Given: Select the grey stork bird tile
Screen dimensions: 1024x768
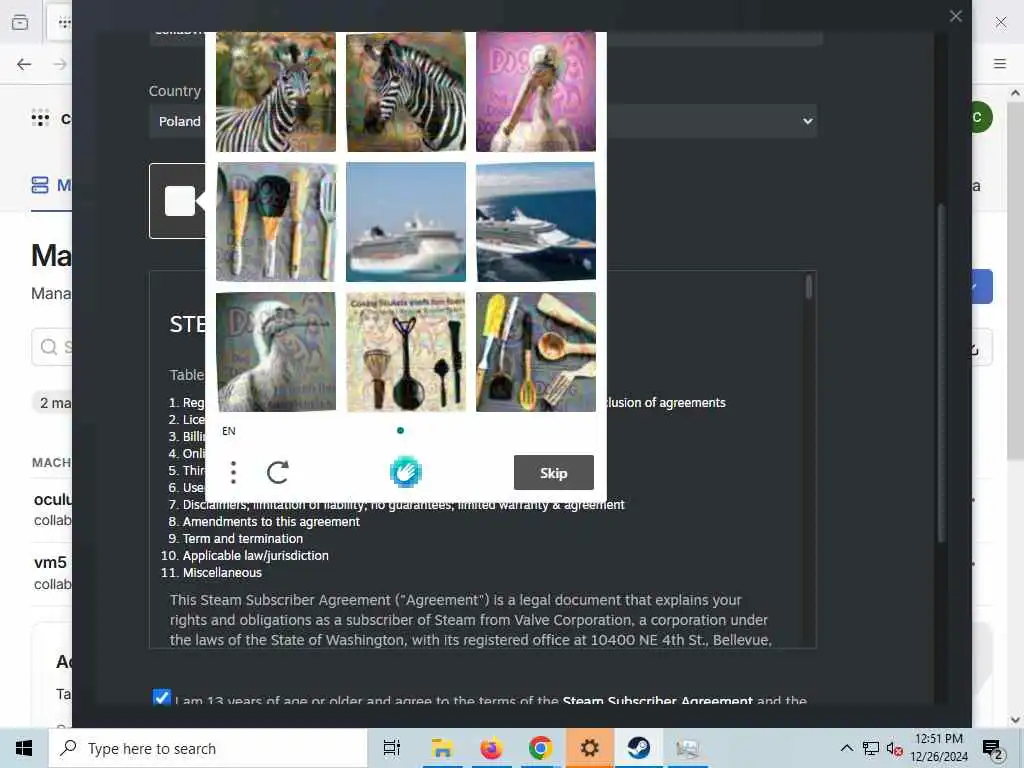Looking at the screenshot, I should click(276, 351).
